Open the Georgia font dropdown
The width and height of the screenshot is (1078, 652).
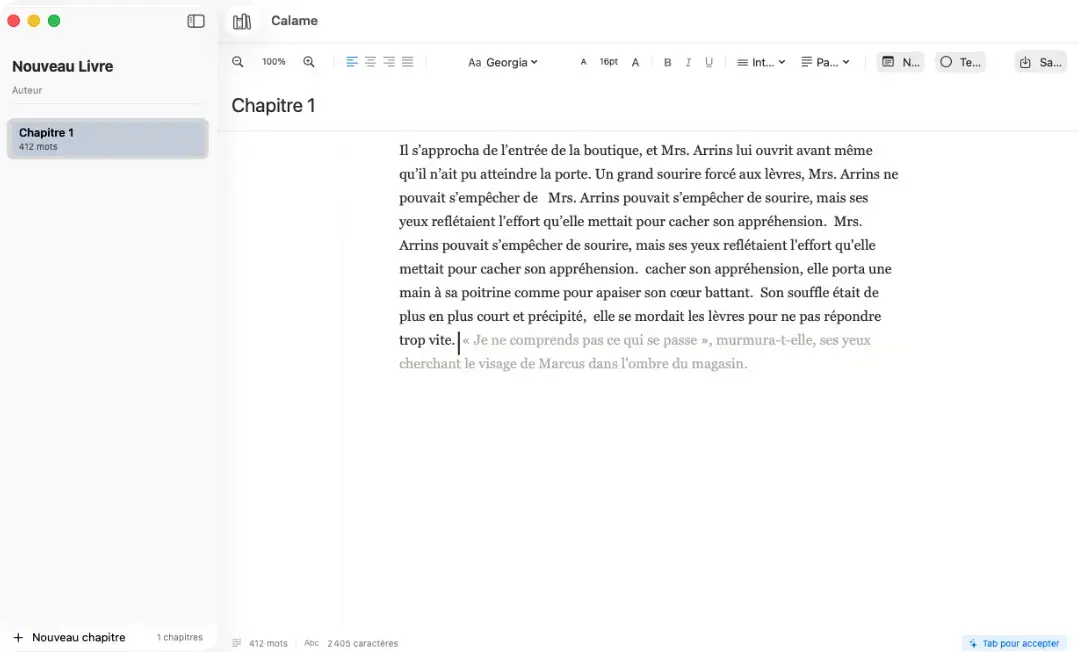coord(502,61)
